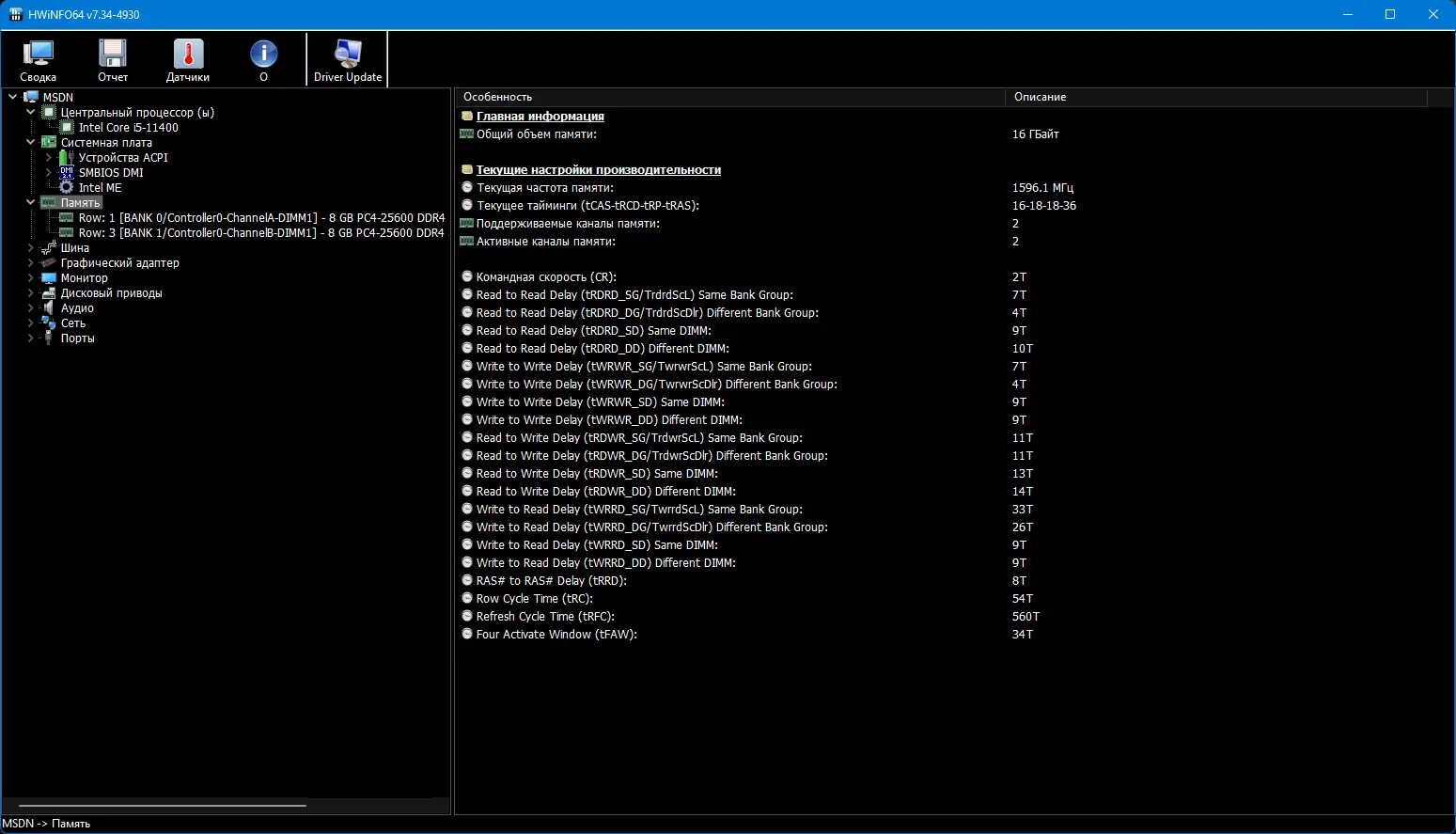This screenshot has width=1456, height=834.
Task: Click the Главная информация section heading
Action: point(540,117)
